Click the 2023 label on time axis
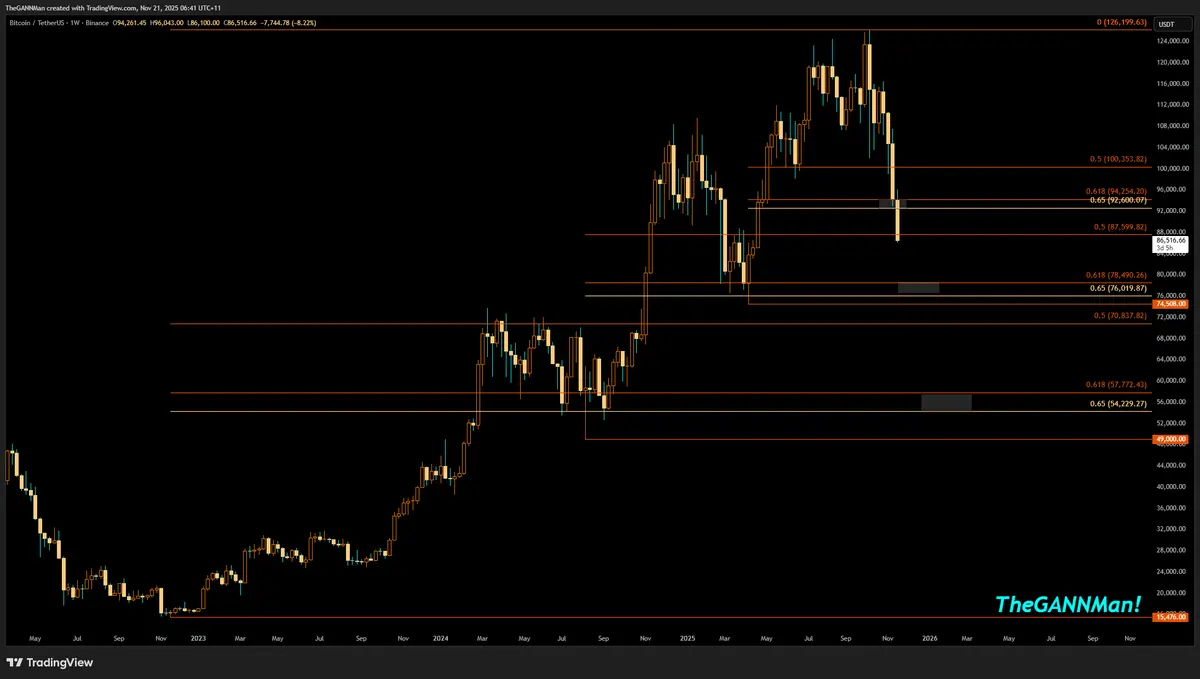 (x=198, y=637)
